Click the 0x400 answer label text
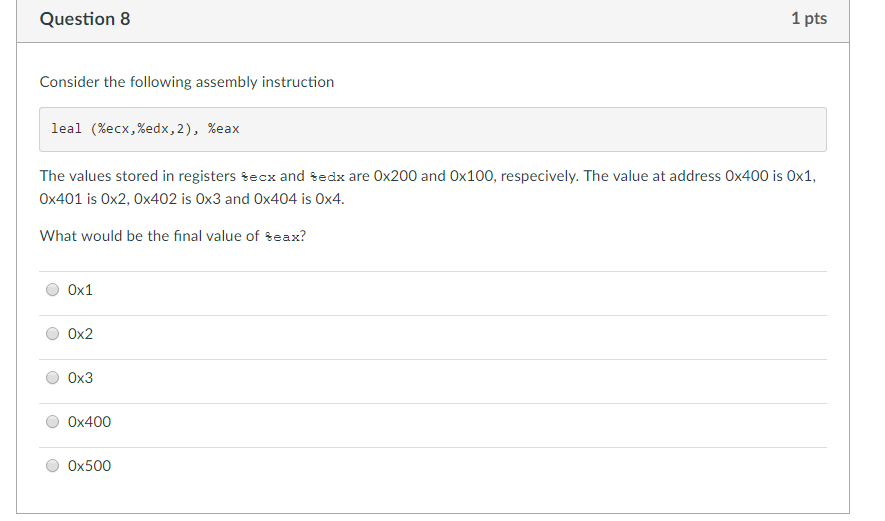The height and width of the screenshot is (521, 885). [x=90, y=422]
